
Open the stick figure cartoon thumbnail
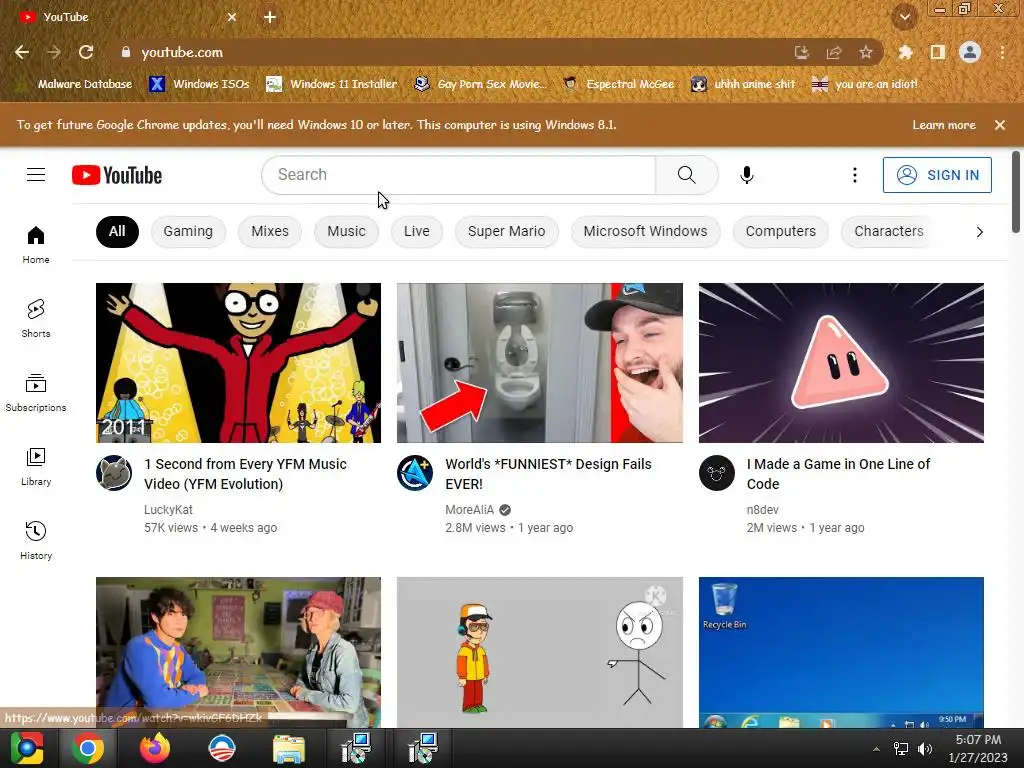[539, 652]
